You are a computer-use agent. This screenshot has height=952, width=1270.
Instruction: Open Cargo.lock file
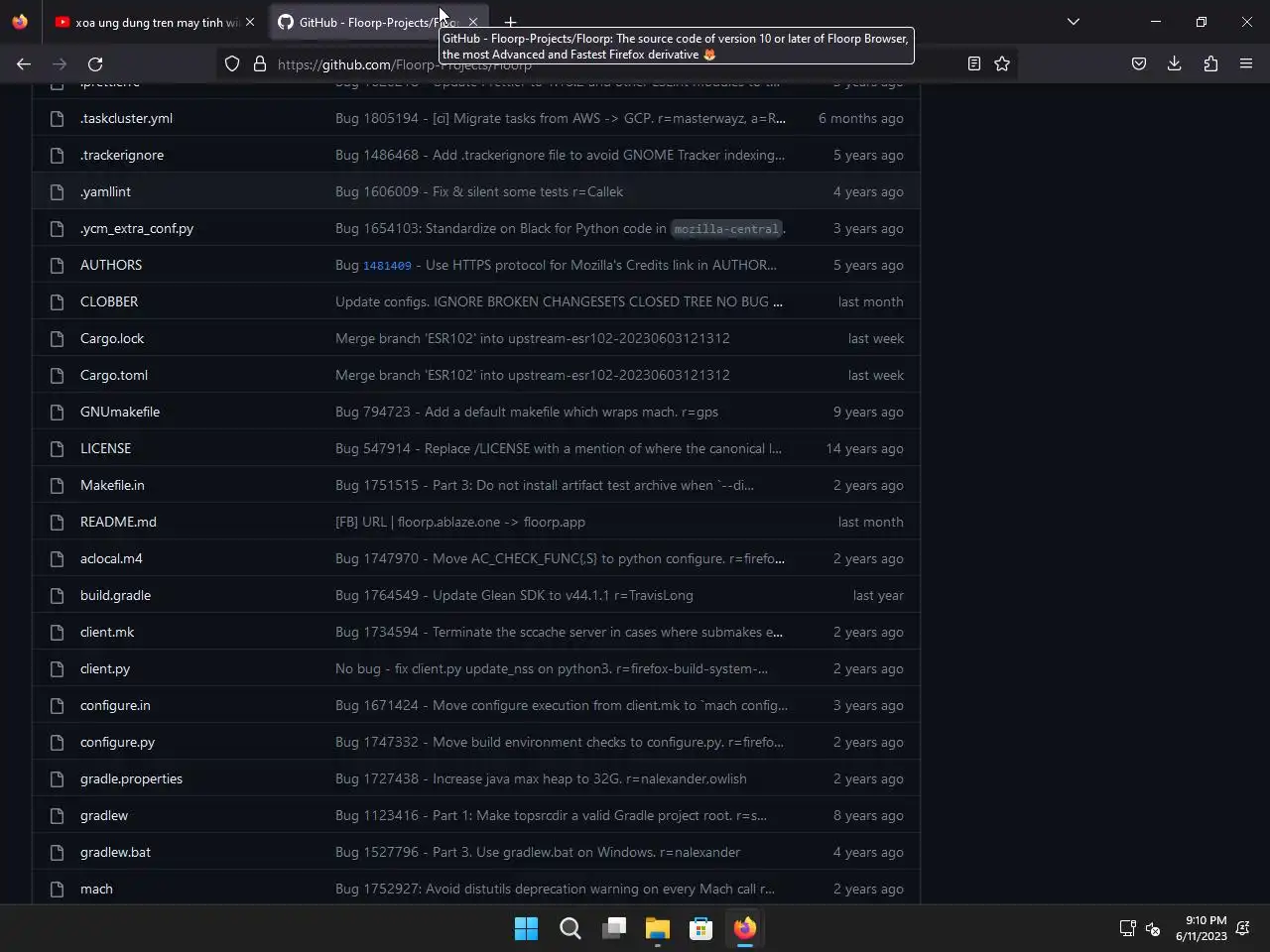coord(112,338)
